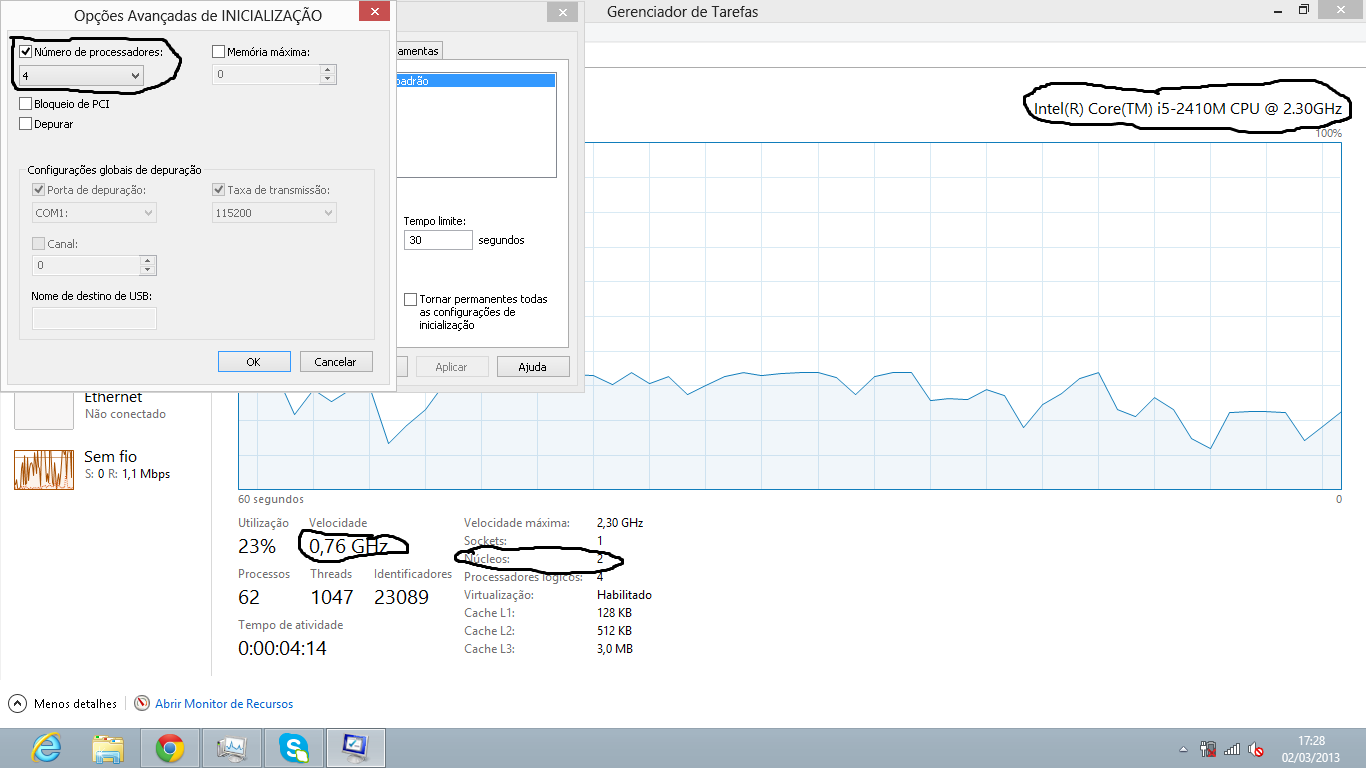Switch to Google Chrome in taskbar
The image size is (1366, 768).
pyautogui.click(x=170, y=748)
